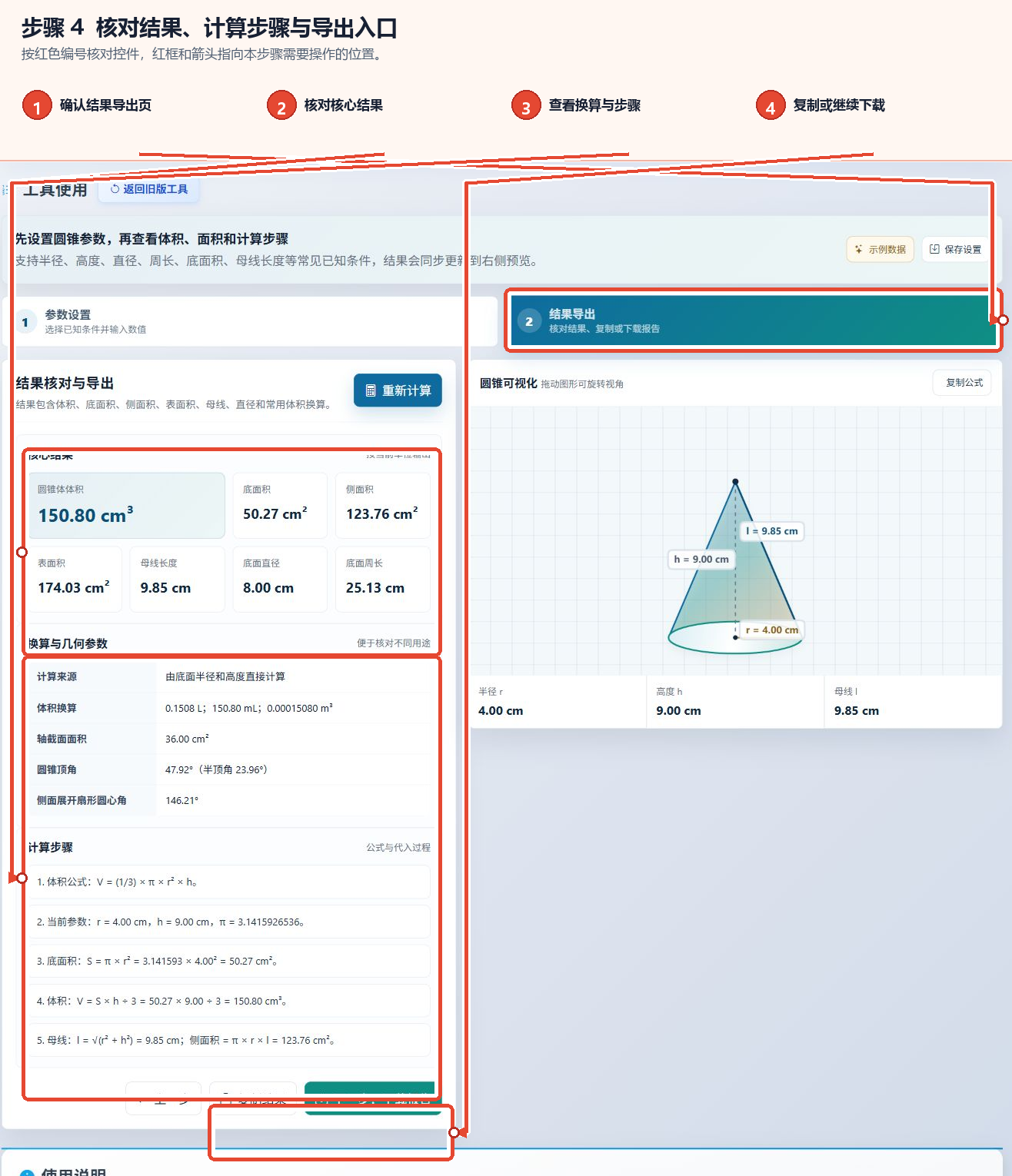Viewport: 1012px width, 1176px height.
Task: Select the 圆锥体体积 150.80 cm³ result card
Action: [x=127, y=505]
